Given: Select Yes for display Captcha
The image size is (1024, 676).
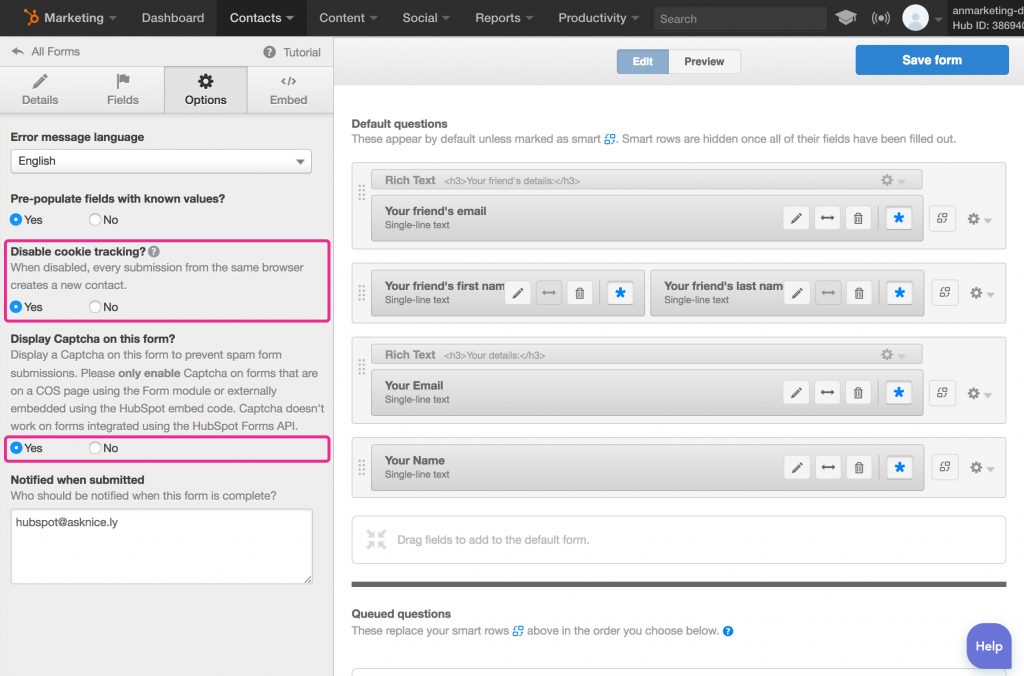Looking at the screenshot, I should [16, 448].
